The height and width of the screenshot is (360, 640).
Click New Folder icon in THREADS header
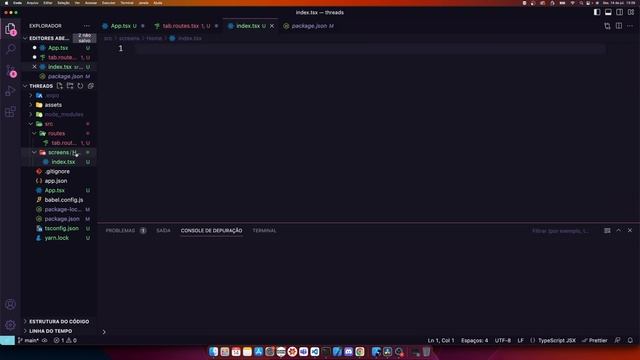pyautogui.click(x=70, y=86)
